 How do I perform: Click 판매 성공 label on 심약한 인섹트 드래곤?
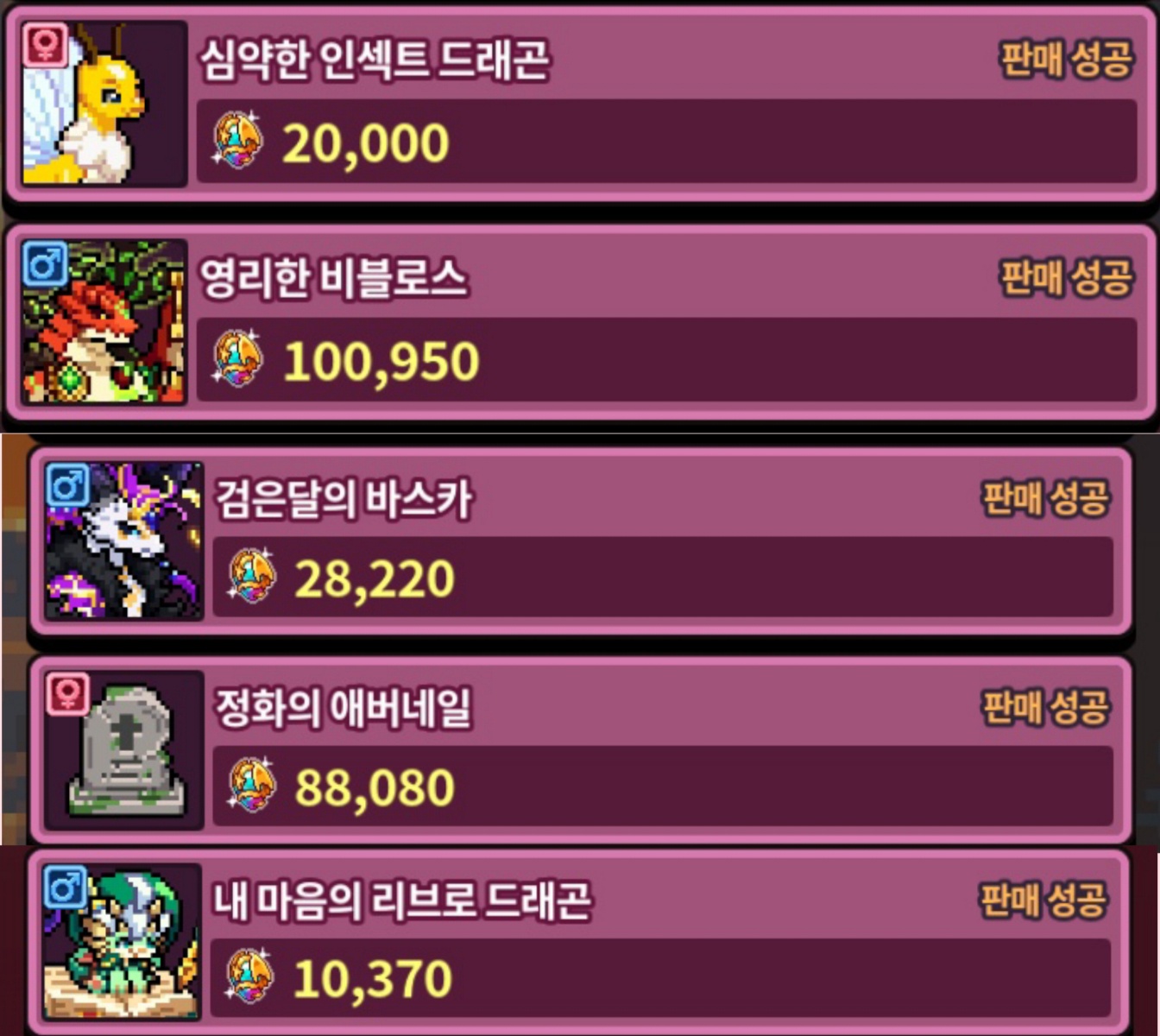click(x=1066, y=60)
